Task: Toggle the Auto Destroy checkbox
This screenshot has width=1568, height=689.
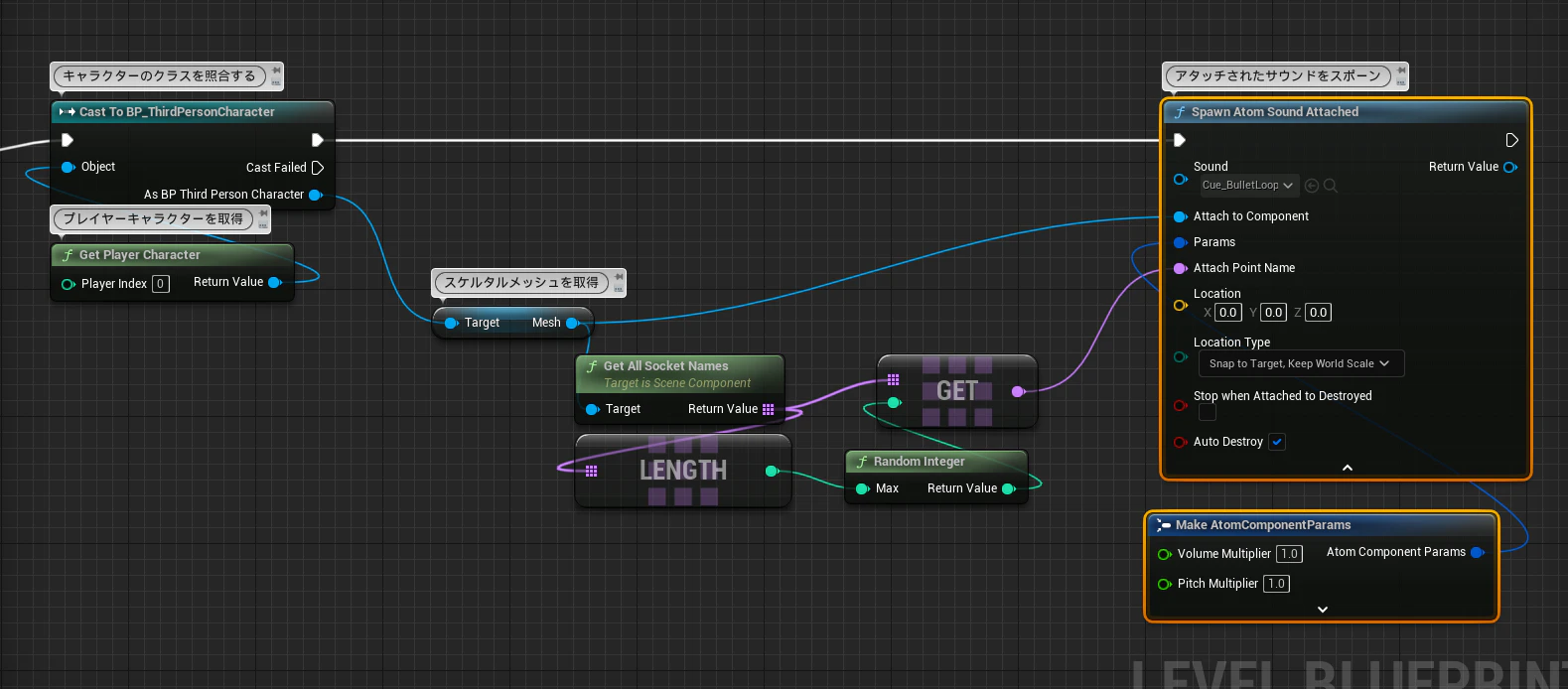Action: (1277, 442)
